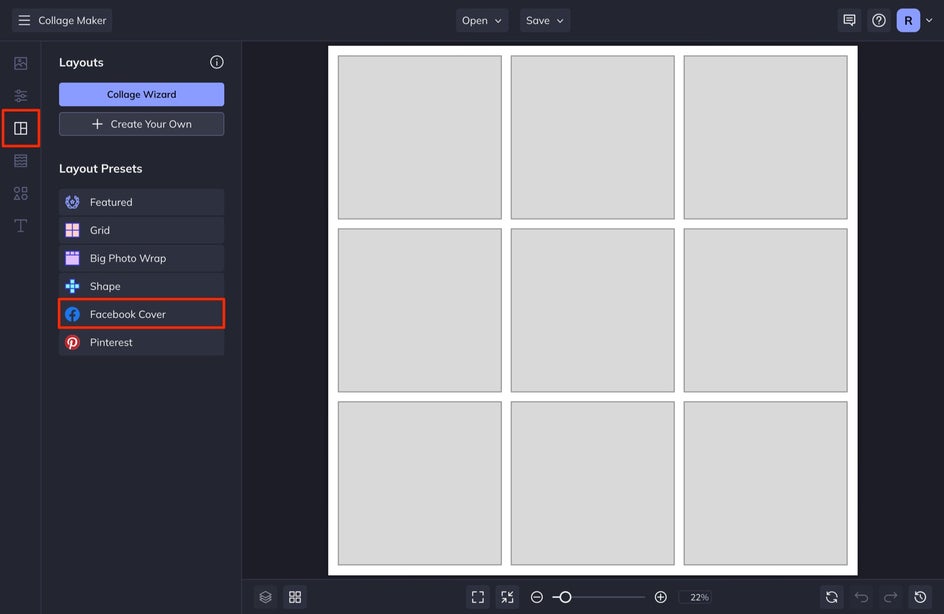The image size is (944, 614).
Task: Open the Patterns sidebar icon
Action: tap(20, 161)
